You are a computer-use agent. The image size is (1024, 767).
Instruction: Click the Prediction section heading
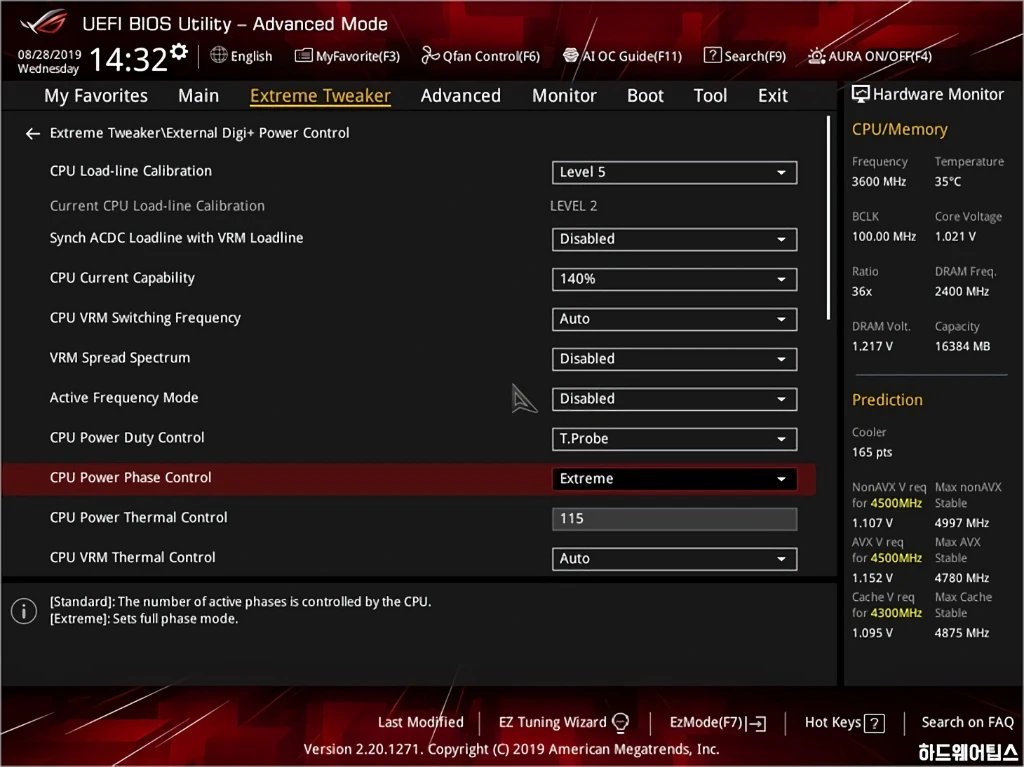coord(887,400)
